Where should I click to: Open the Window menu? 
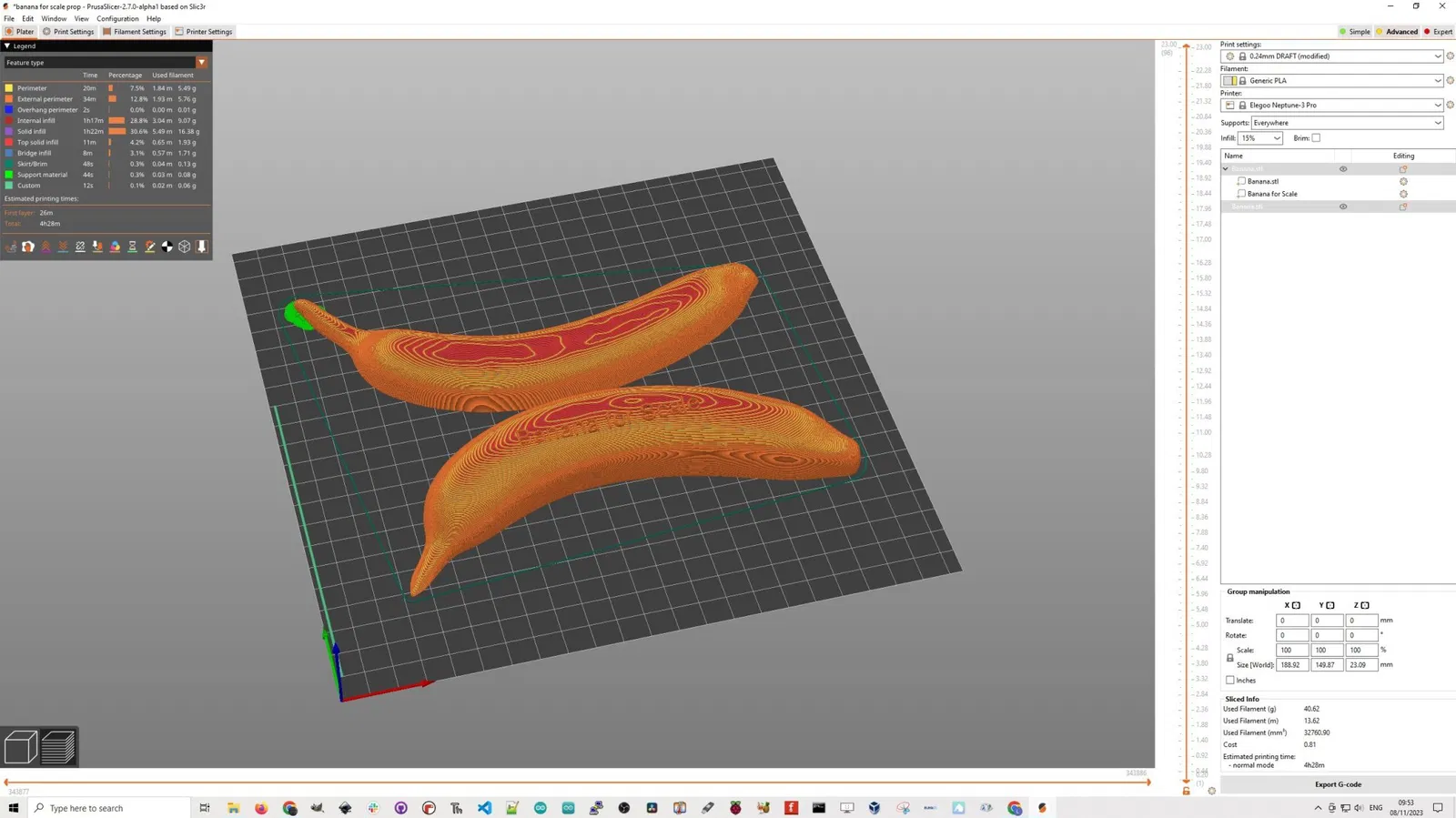[x=54, y=18]
